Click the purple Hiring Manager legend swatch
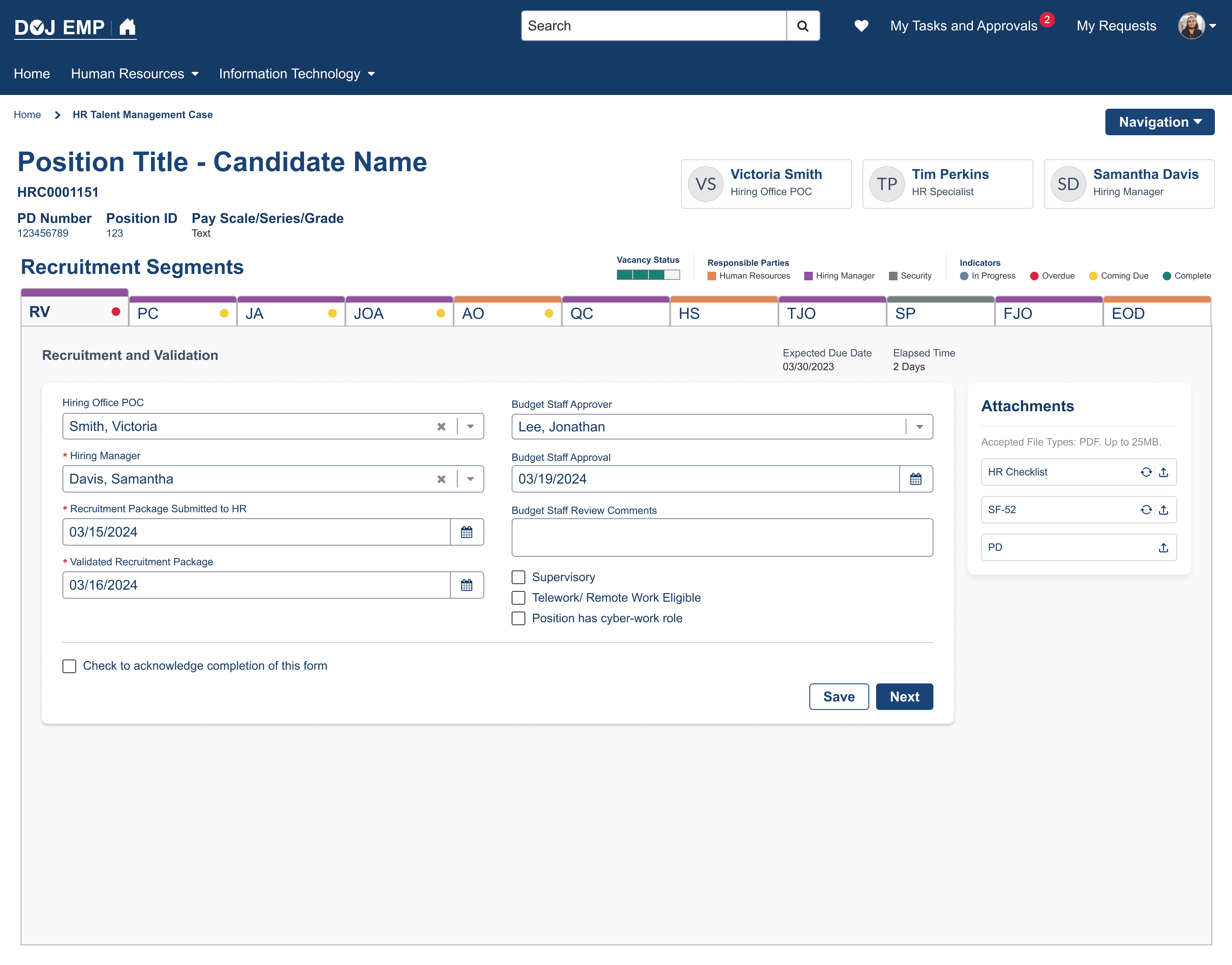 808,276
